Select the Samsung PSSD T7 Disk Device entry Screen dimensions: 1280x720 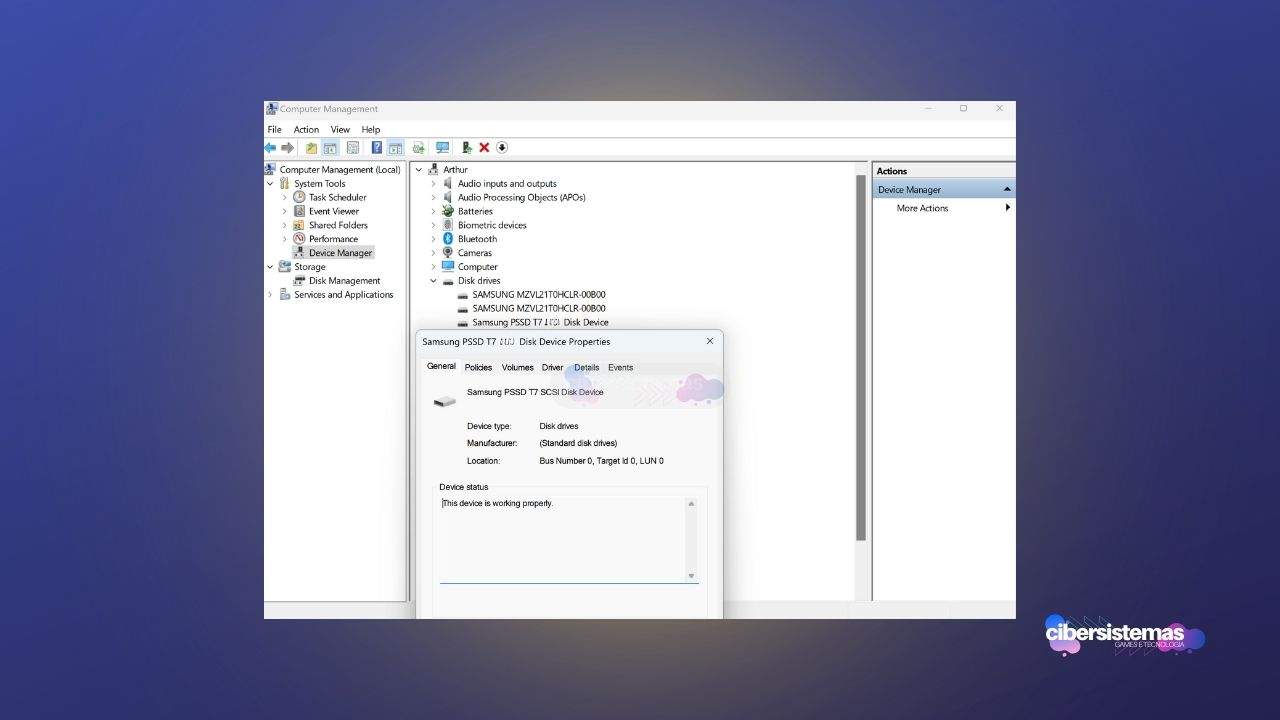[x=540, y=323]
